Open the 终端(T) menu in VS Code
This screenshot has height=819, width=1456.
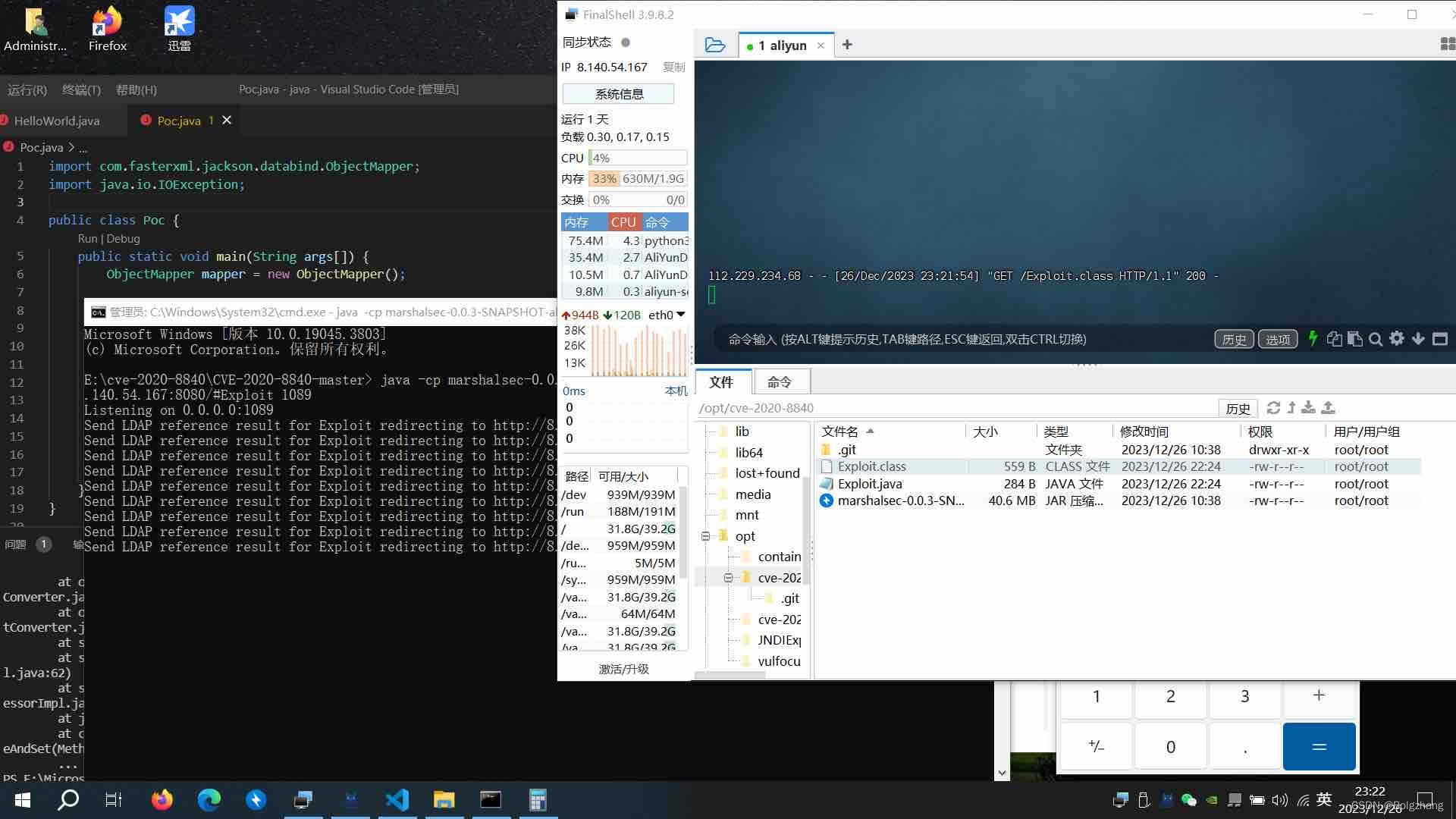(x=80, y=89)
